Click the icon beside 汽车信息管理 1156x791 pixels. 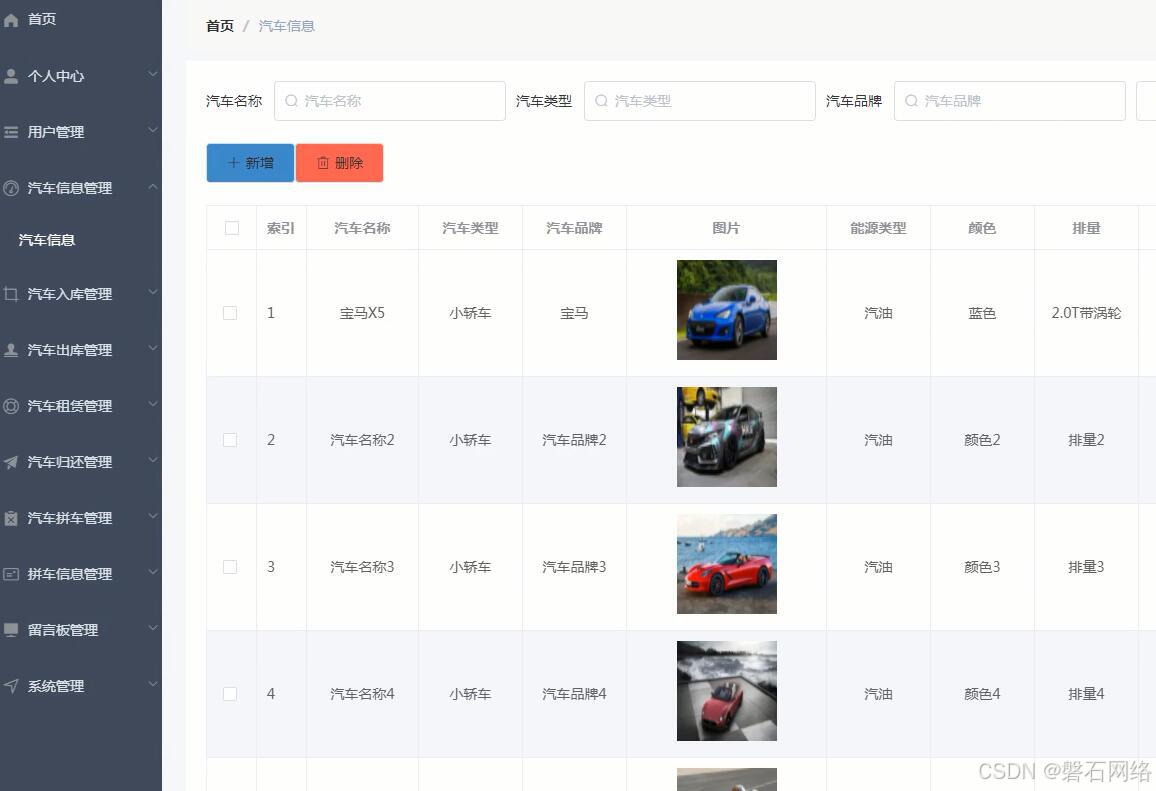pyautogui.click(x=11, y=188)
